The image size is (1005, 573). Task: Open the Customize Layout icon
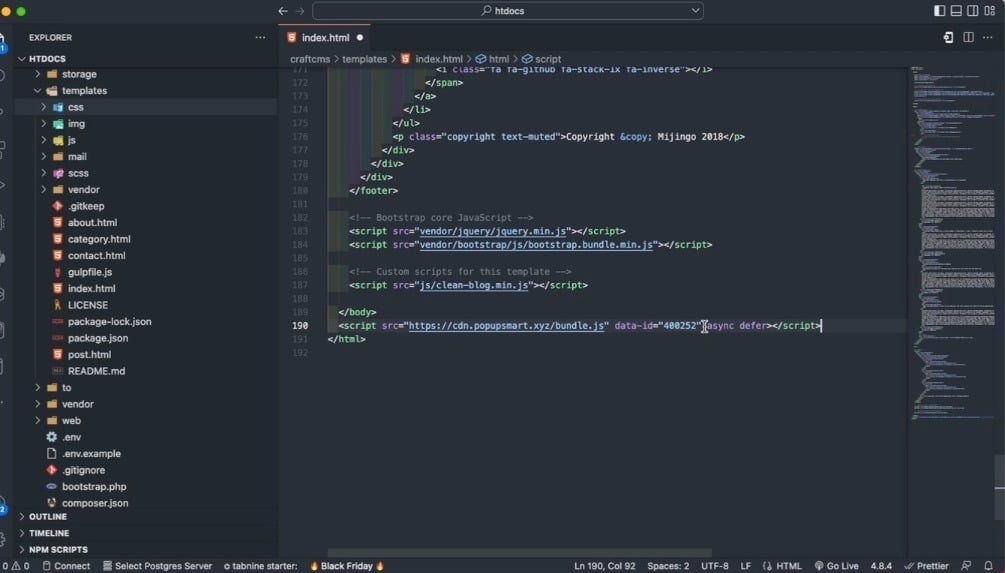990,11
